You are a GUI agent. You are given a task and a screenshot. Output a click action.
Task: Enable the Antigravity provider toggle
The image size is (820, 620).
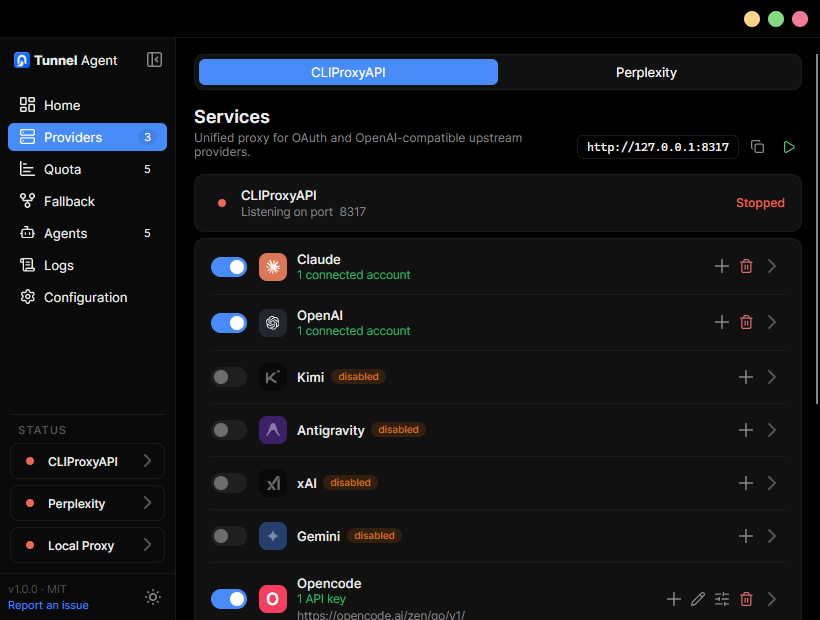229,430
